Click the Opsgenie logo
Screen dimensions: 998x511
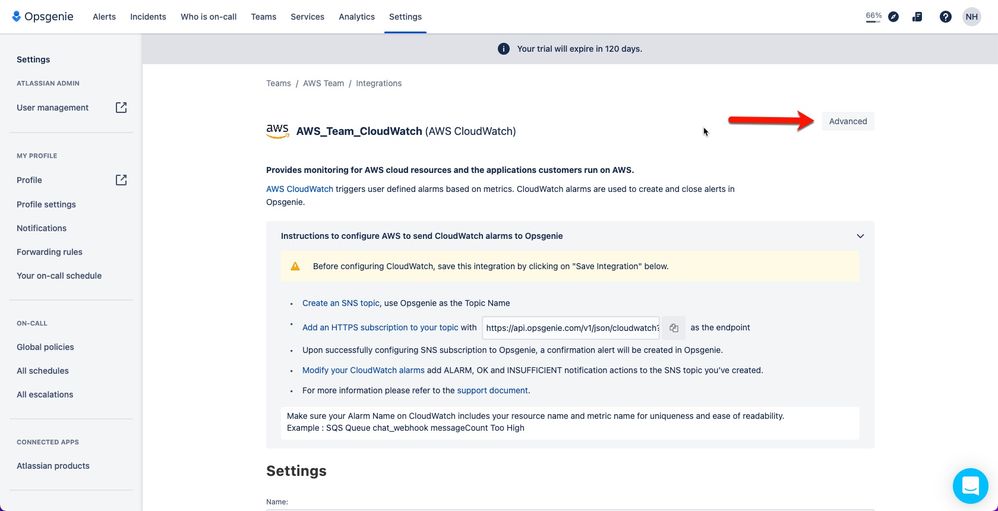[x=43, y=17]
